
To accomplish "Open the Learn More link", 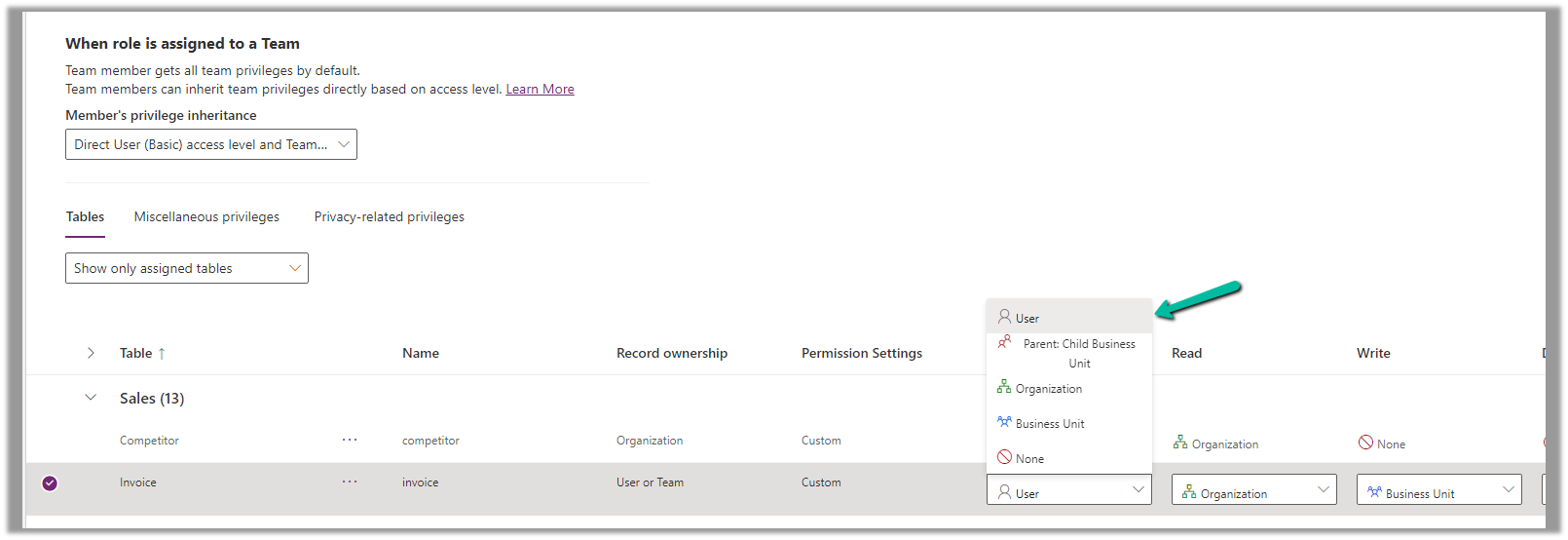I will tap(540, 90).
